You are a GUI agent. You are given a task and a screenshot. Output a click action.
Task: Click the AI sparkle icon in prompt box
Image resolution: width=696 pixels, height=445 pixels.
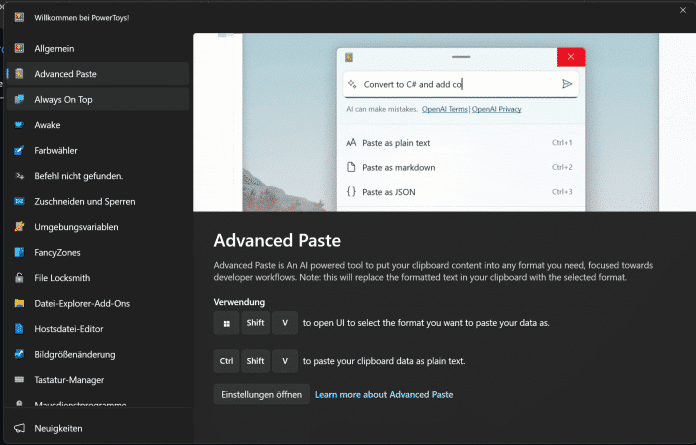pos(352,84)
